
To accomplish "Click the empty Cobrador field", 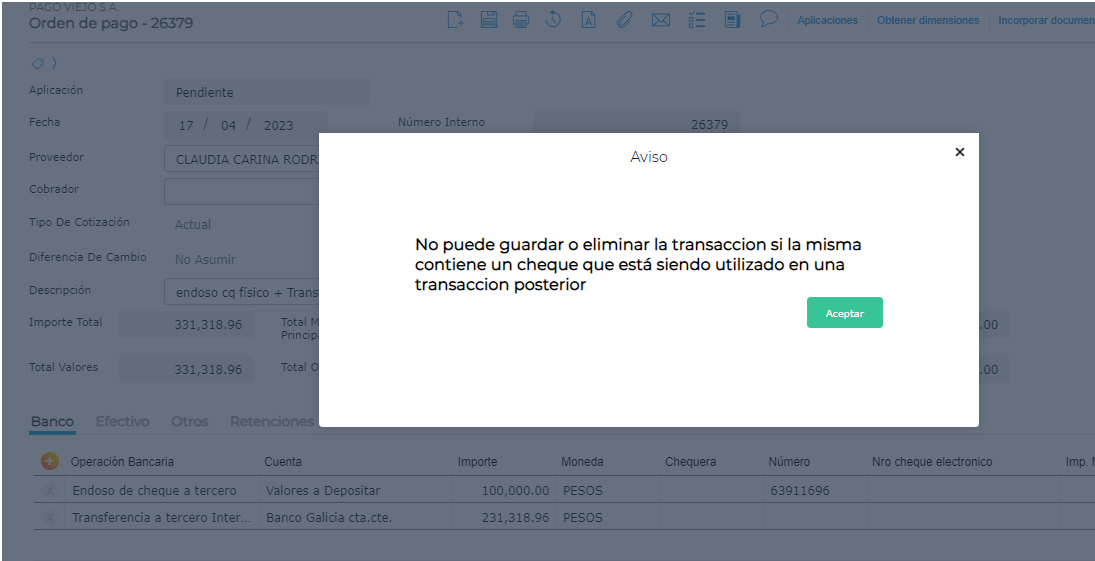I will point(242,191).
